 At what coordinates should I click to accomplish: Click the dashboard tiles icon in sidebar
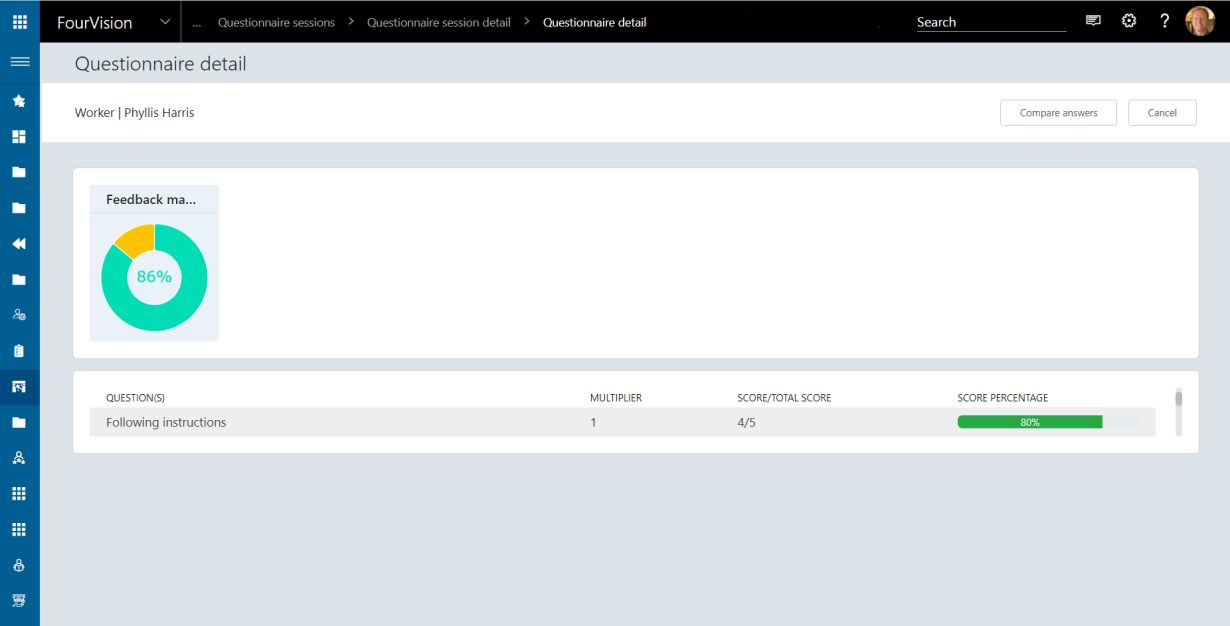coord(19,137)
